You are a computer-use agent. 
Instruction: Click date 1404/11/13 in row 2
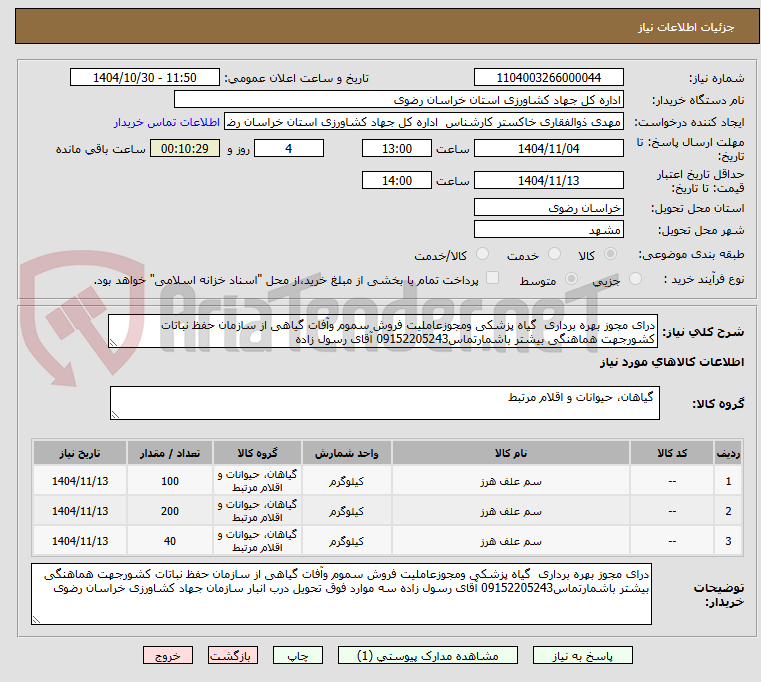tap(80, 512)
